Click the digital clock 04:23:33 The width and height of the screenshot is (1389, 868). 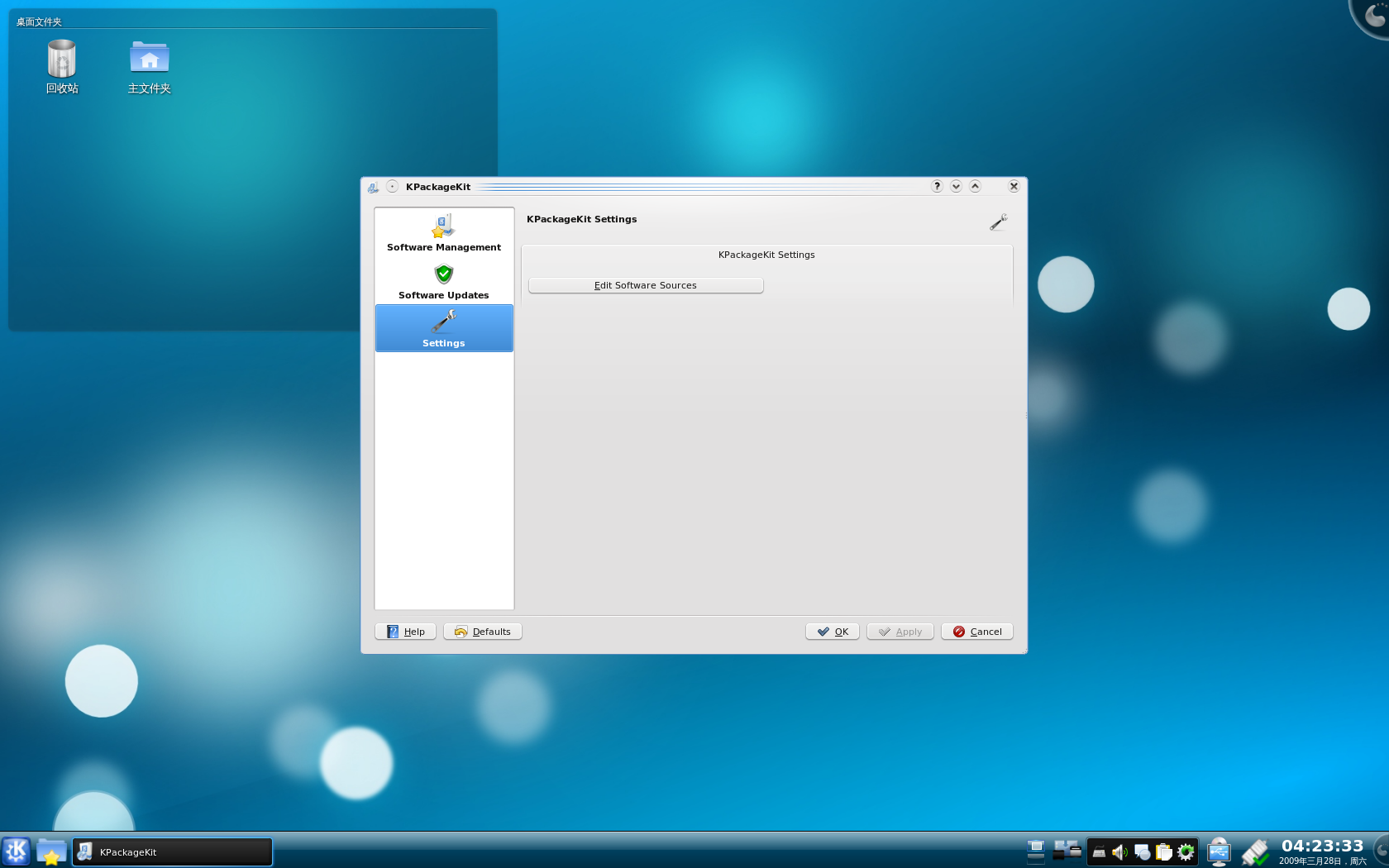(1322, 846)
